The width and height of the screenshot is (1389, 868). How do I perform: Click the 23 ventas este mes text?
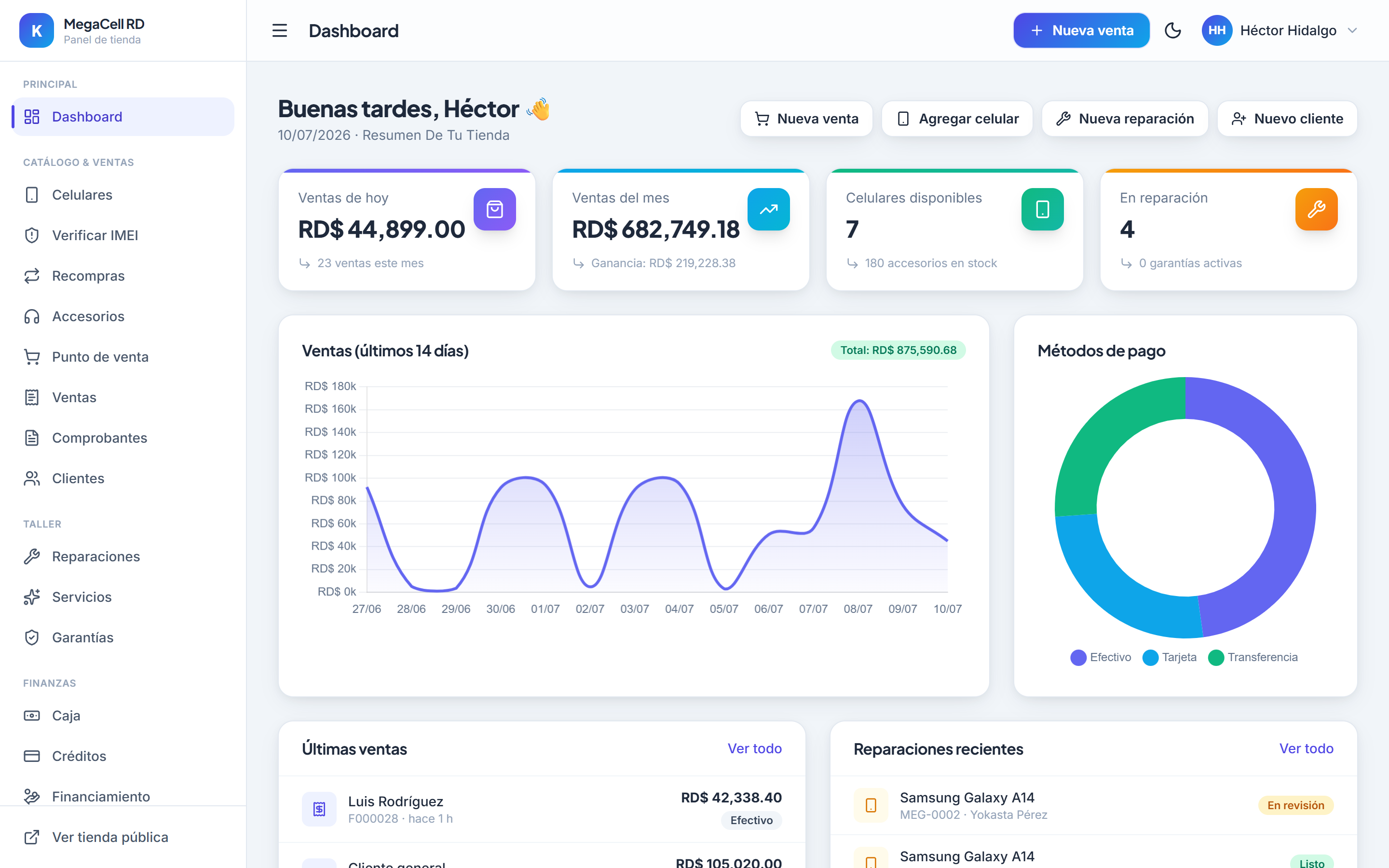pyautogui.click(x=370, y=263)
